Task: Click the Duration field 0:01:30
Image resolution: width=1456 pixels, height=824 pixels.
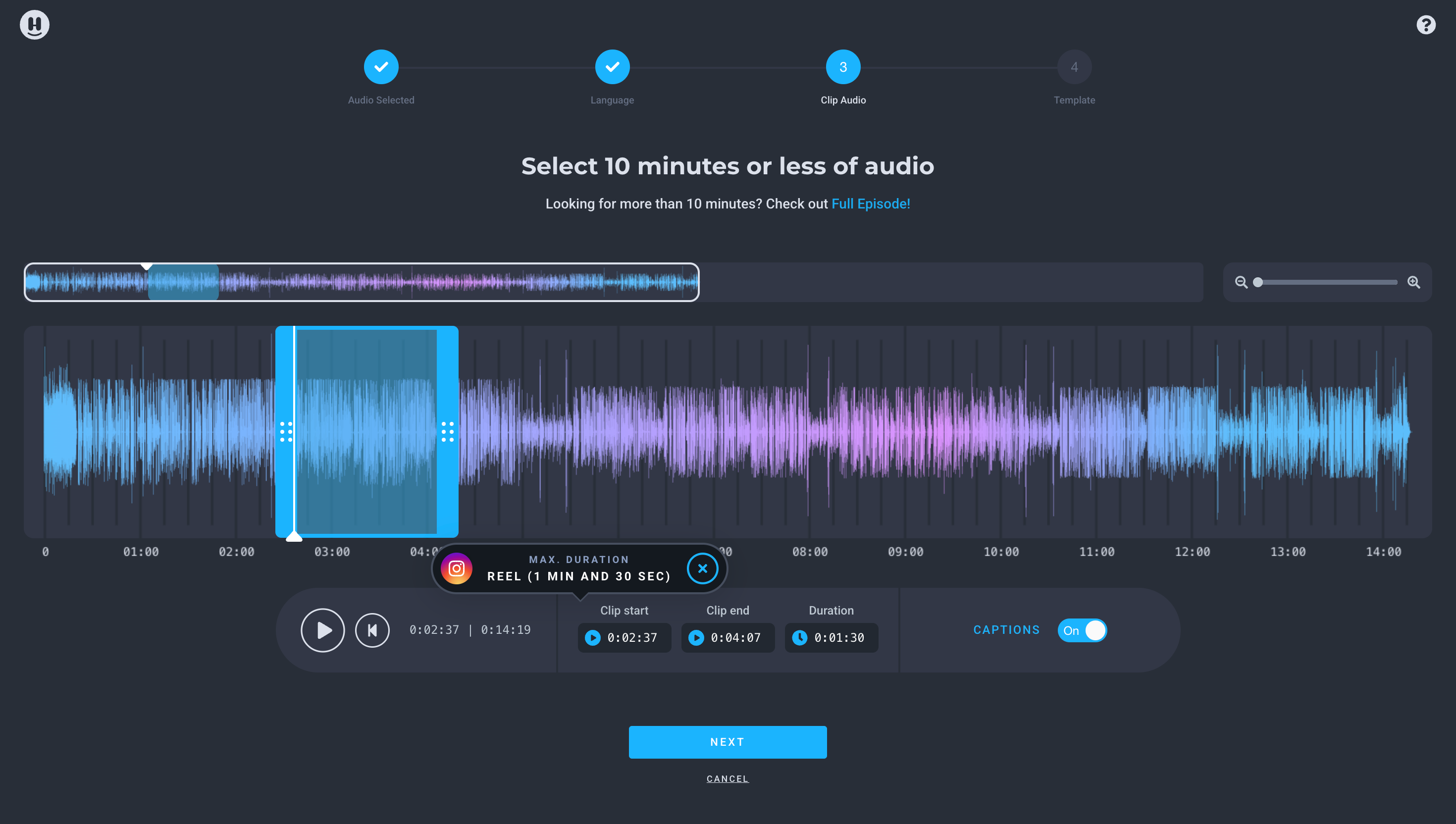Action: tap(832, 638)
